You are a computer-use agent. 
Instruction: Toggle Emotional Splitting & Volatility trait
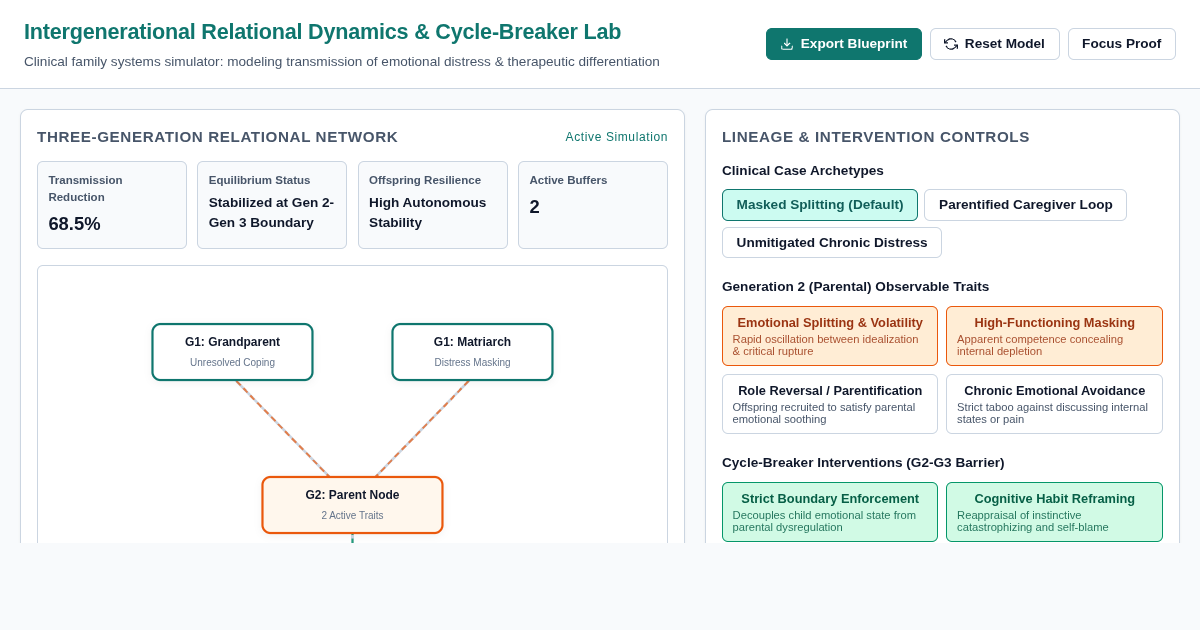pyautogui.click(x=830, y=336)
